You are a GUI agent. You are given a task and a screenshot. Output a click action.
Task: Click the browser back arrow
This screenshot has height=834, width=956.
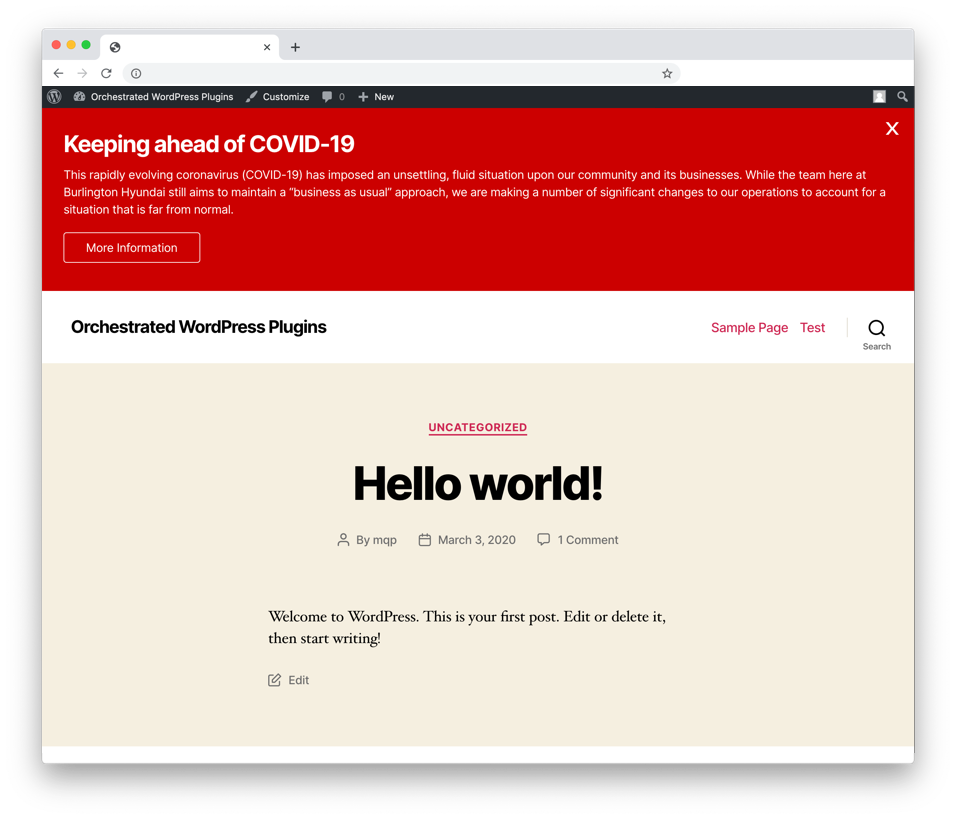59,73
